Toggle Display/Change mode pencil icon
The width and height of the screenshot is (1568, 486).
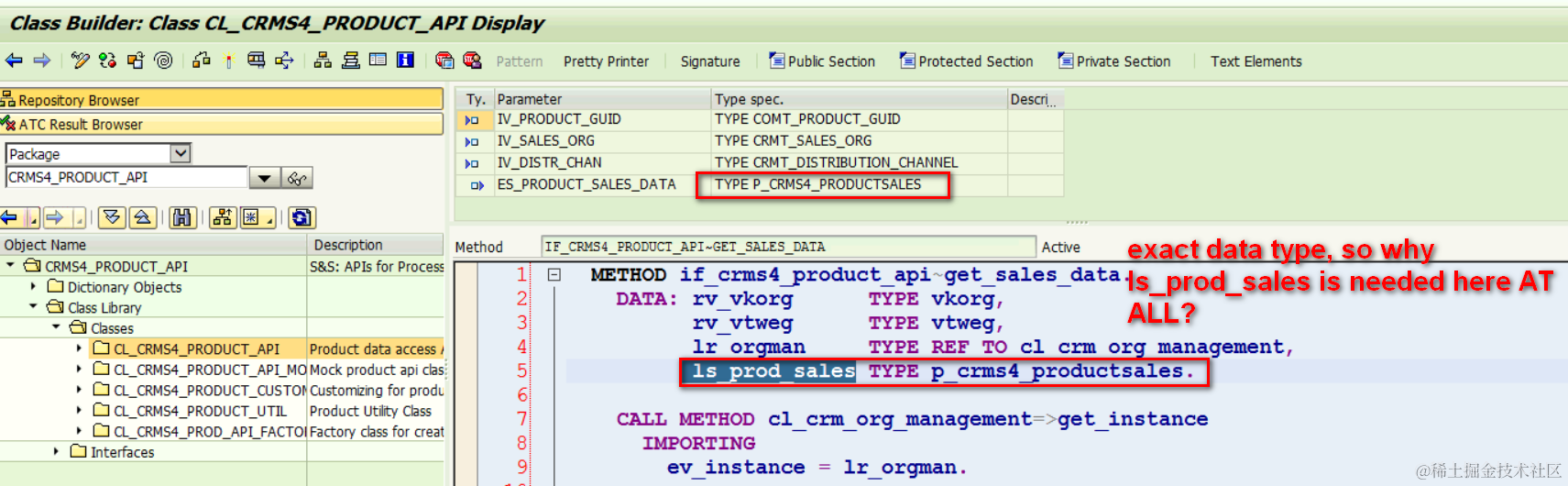[x=80, y=61]
